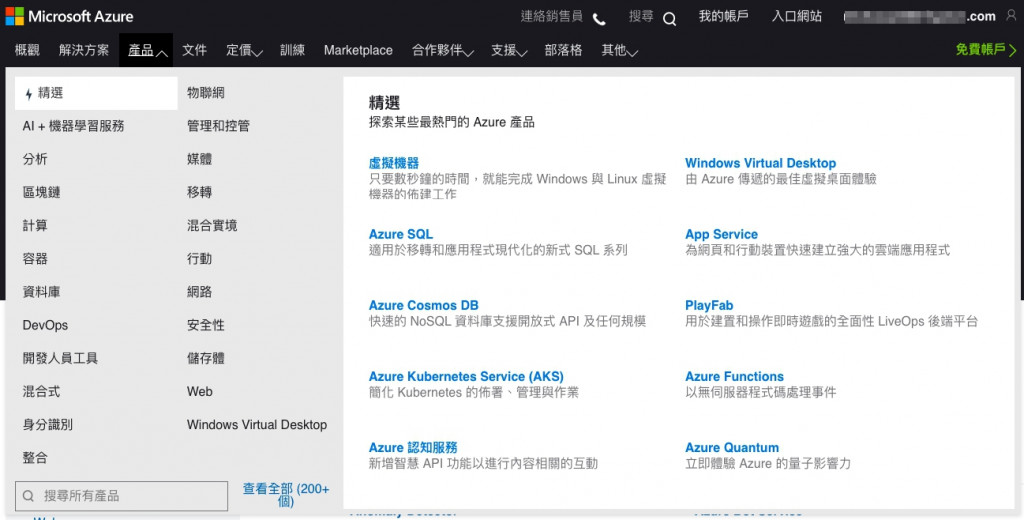The height and width of the screenshot is (520, 1024).
Task: Open the 概觀 nav item
Action: click(x=27, y=50)
